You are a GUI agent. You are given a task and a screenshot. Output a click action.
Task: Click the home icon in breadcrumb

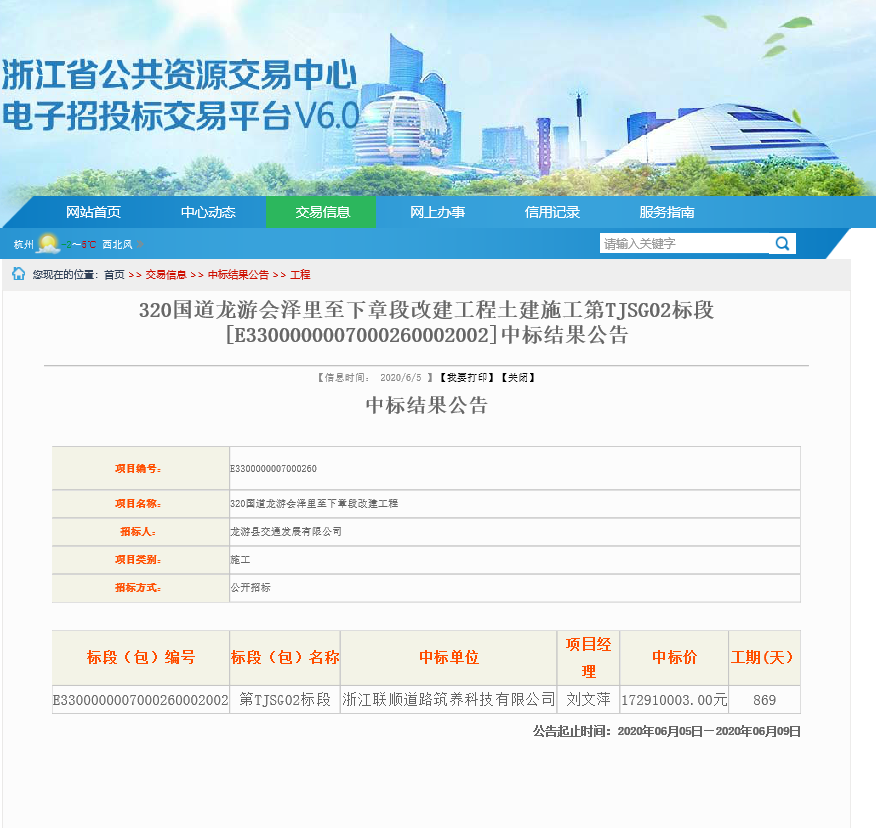click(18, 274)
